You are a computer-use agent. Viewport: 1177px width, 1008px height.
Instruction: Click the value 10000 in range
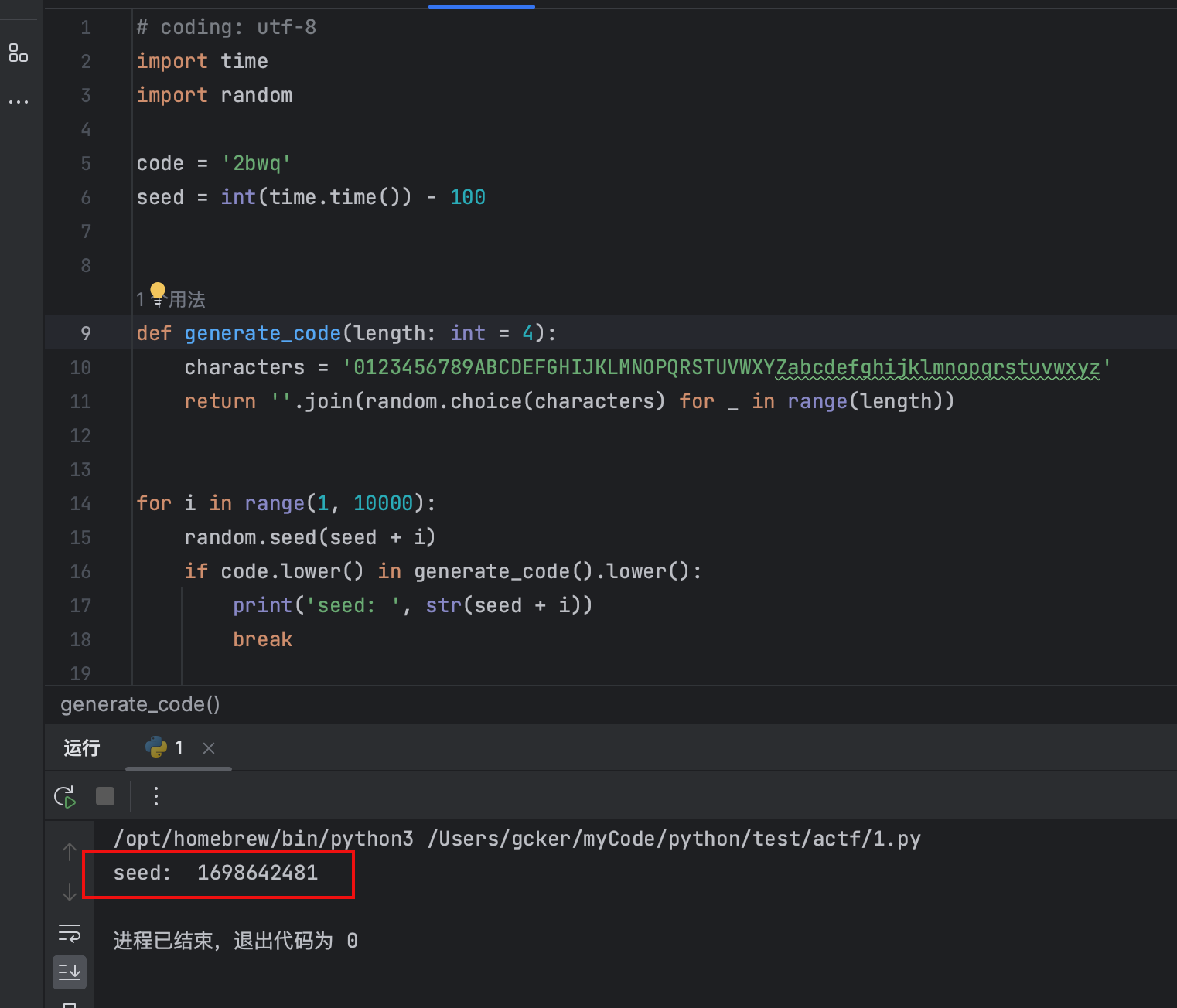coord(384,503)
